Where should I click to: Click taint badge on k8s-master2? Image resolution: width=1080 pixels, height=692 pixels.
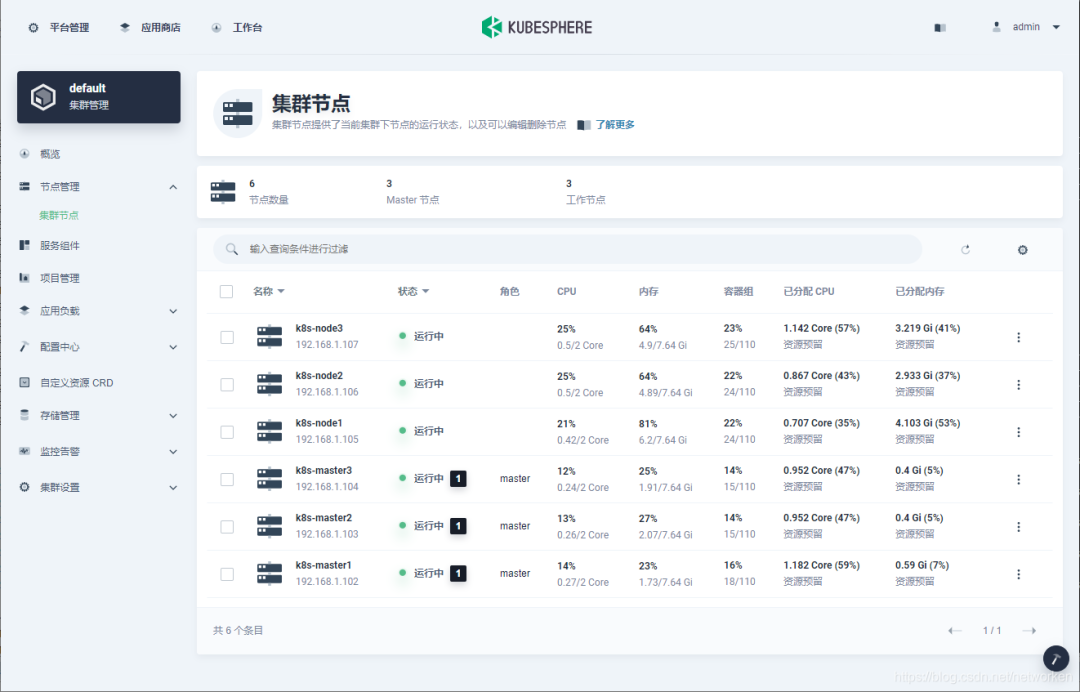coord(458,526)
